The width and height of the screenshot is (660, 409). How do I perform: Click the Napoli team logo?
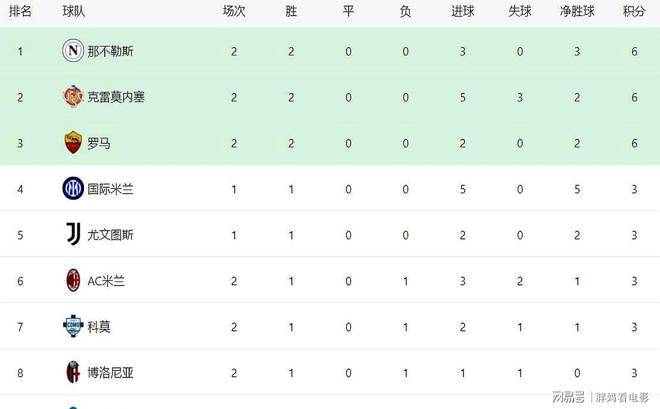point(72,50)
